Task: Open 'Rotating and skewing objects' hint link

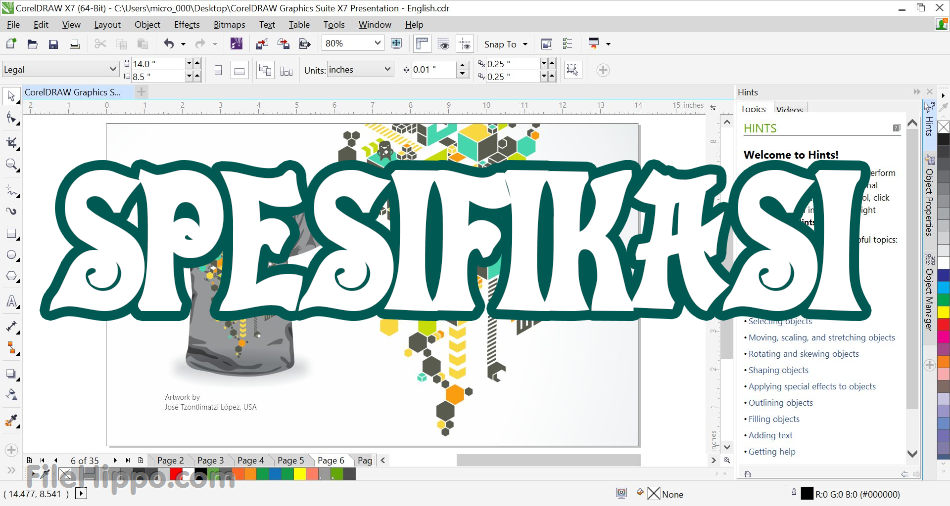Action: (x=803, y=354)
